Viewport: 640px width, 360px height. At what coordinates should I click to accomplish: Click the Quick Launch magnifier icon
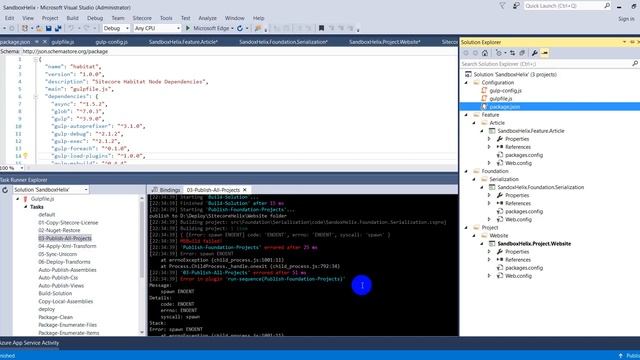[607, 6]
